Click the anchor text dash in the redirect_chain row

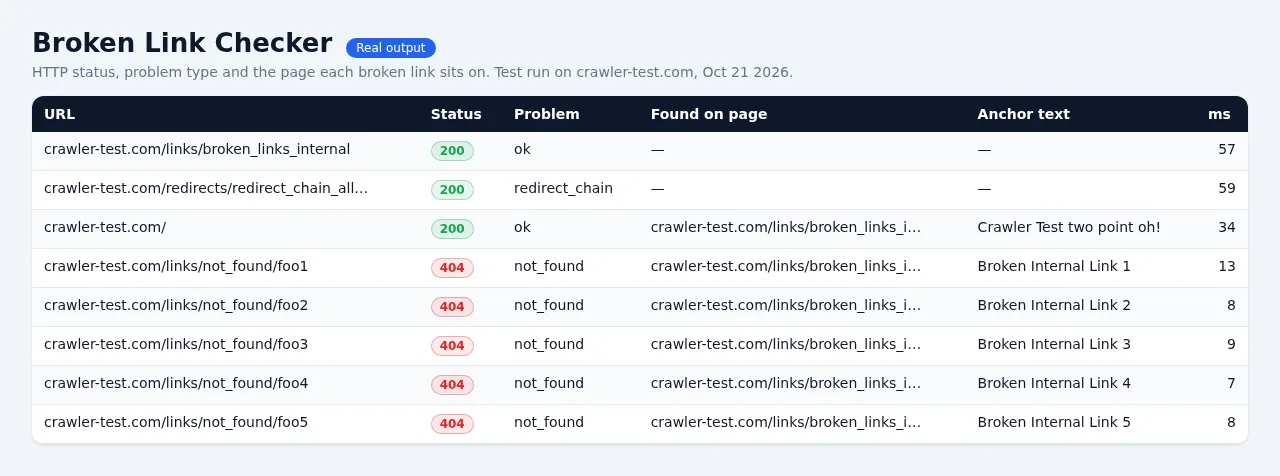(984, 188)
